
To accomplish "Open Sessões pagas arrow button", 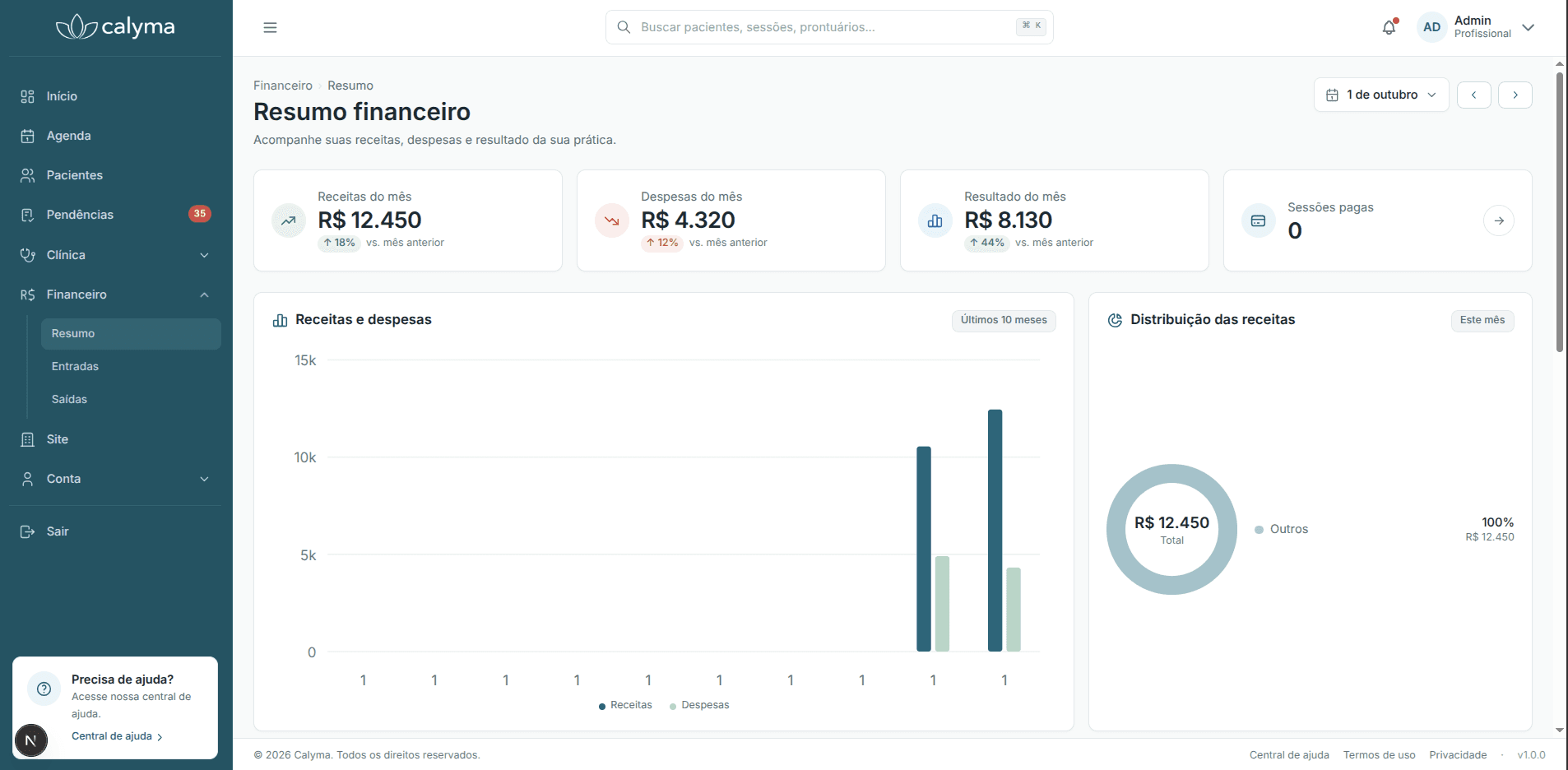I will [1499, 220].
